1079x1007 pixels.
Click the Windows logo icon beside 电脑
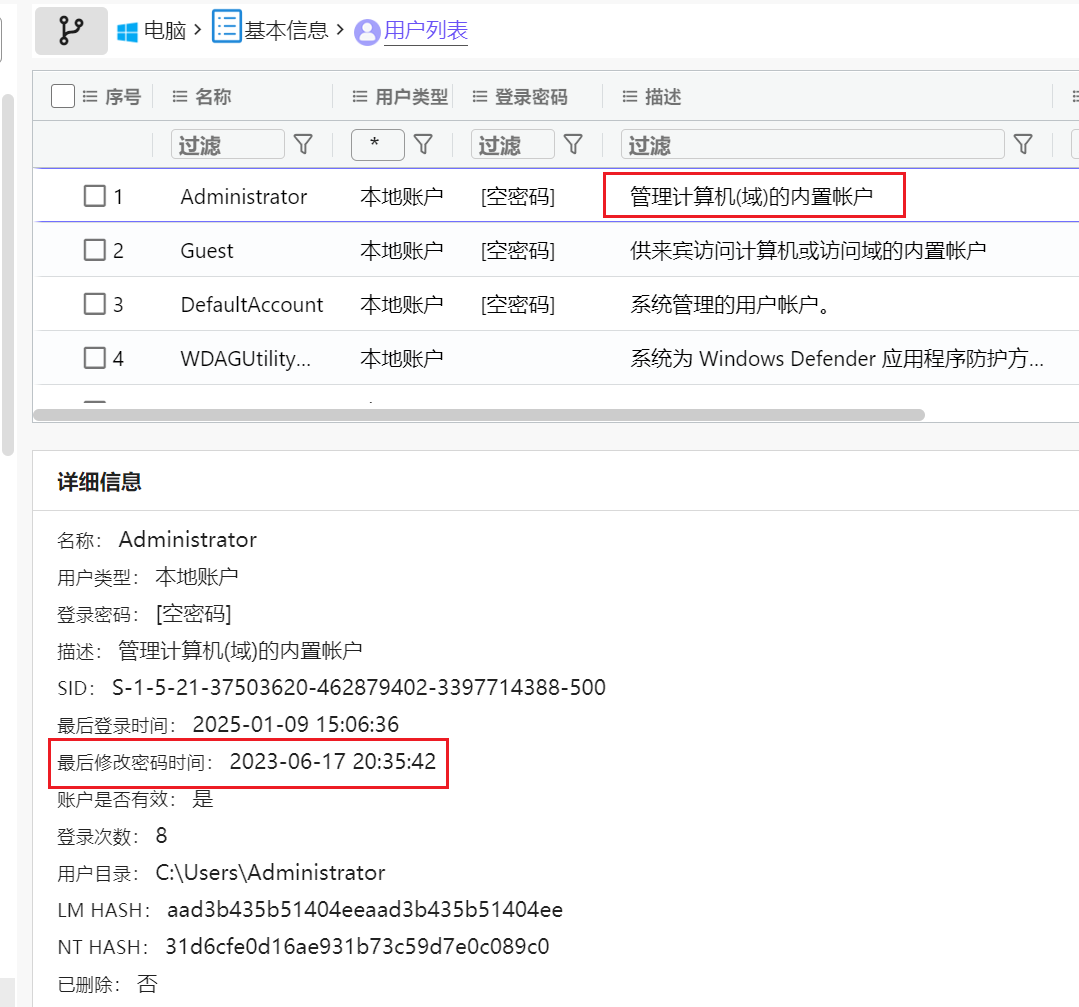pyautogui.click(x=127, y=32)
